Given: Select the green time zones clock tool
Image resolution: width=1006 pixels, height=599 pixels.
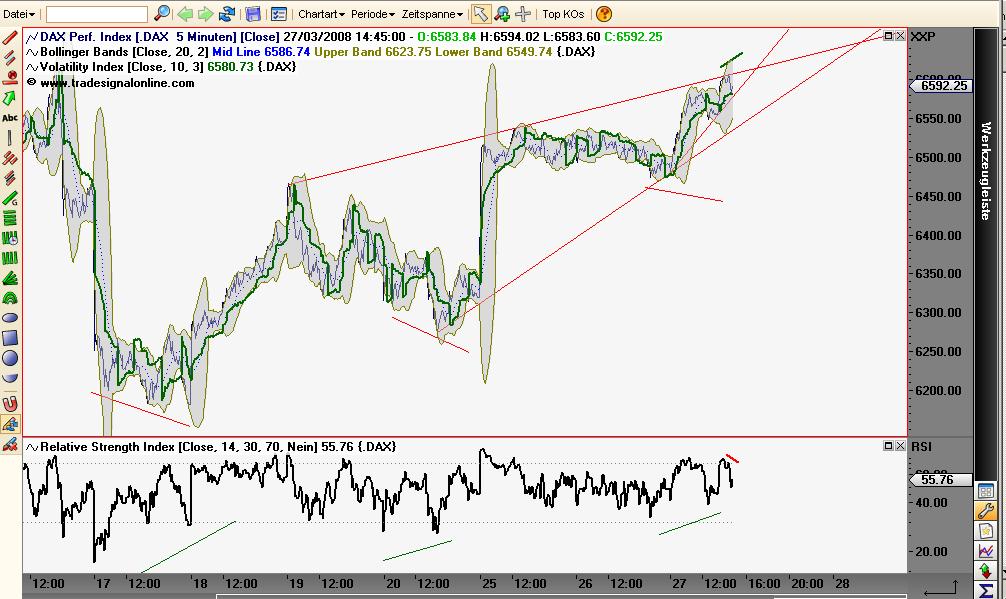Looking at the screenshot, I should [x=10, y=239].
